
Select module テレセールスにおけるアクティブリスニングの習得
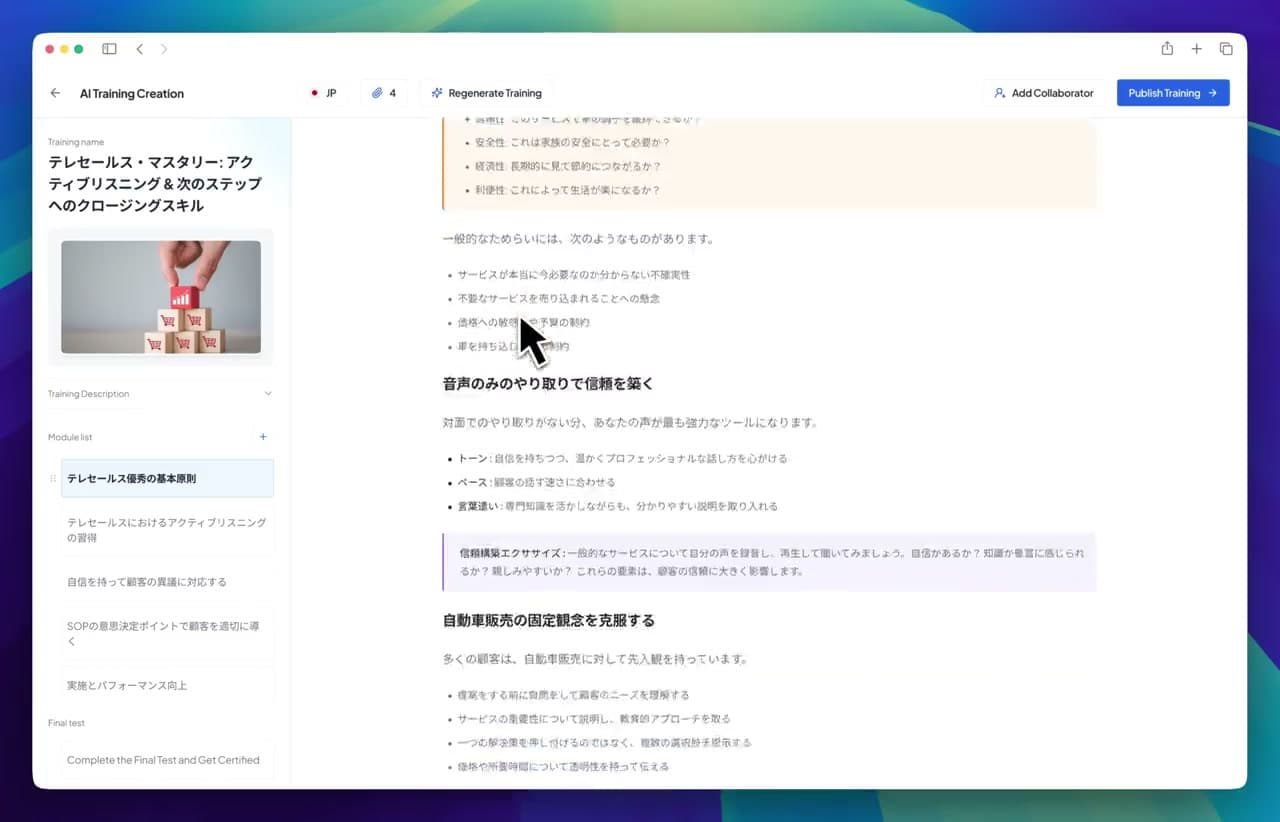coord(167,530)
